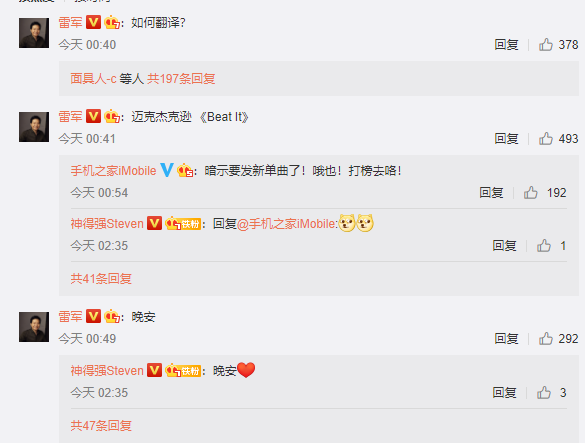The width and height of the screenshot is (585, 443).
Task: Click the V verified badge beside 手机之家iMobile
Action: 167,170
